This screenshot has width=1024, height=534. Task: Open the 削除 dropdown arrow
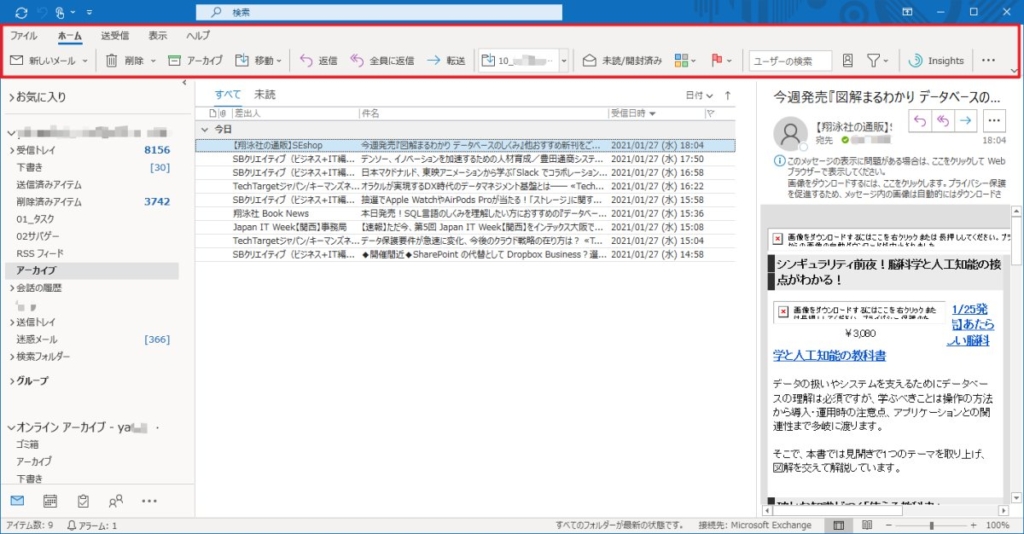153,61
